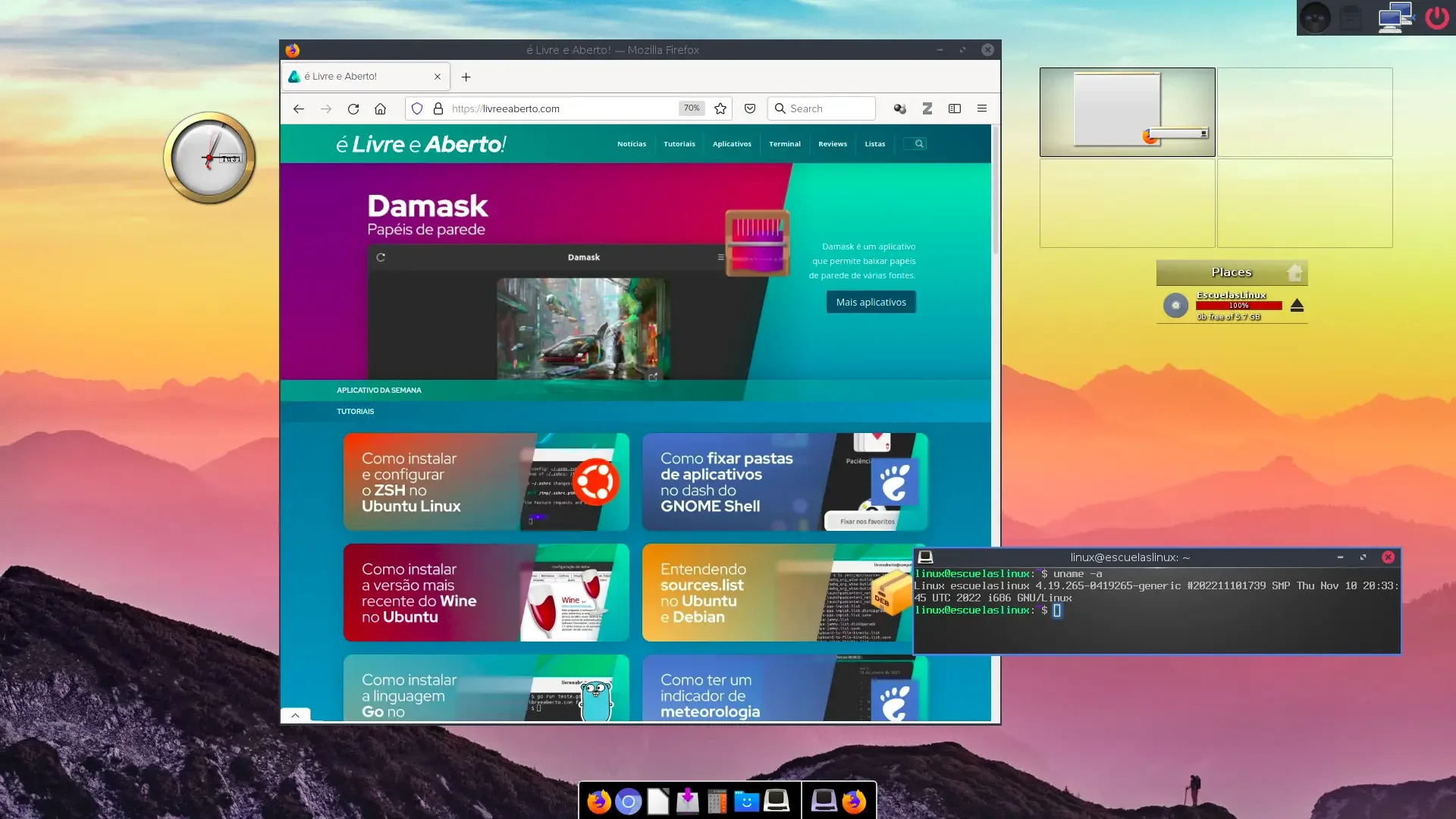Open the calculator from the dock
1456x819 pixels.
click(717, 802)
